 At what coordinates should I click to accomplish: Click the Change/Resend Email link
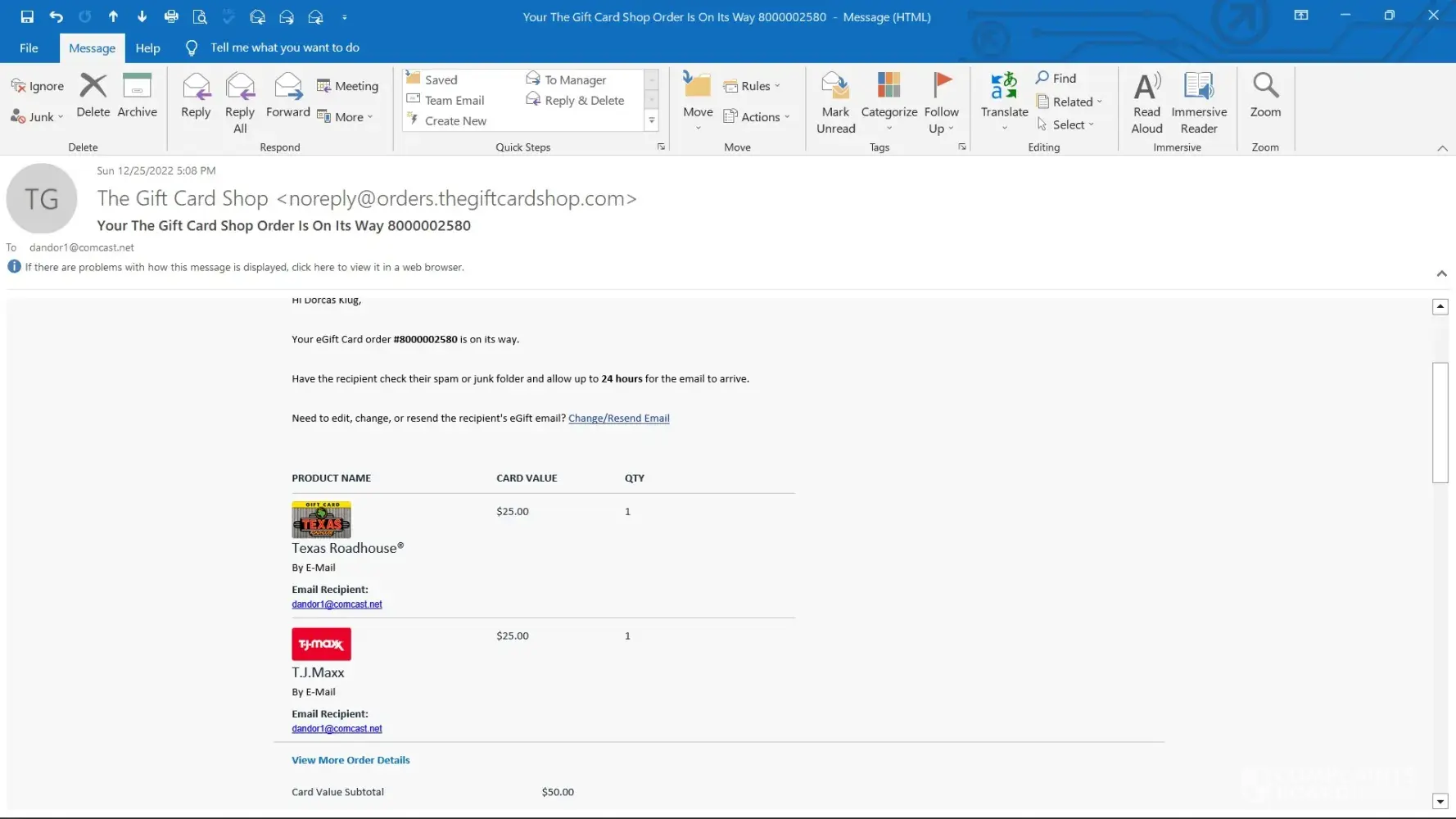[x=618, y=419]
